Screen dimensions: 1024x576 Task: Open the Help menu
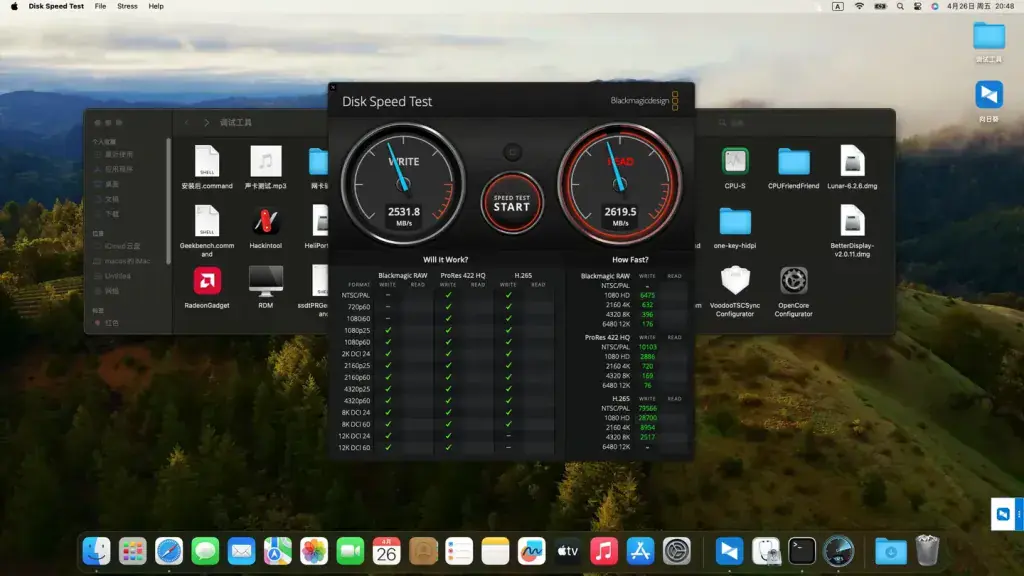click(156, 6)
